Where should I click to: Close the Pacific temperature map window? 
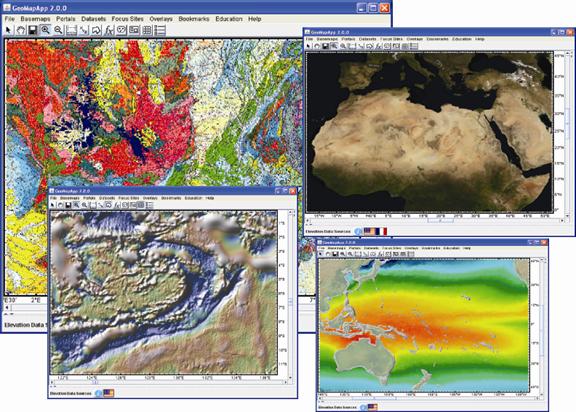tap(544, 242)
